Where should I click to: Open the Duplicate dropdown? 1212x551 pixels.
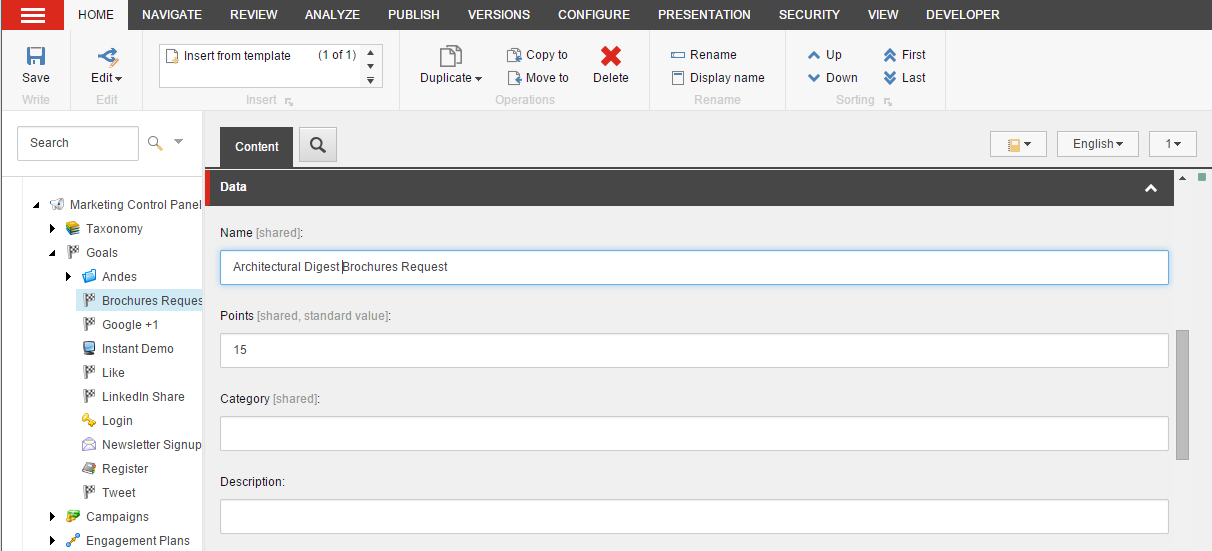click(451, 78)
